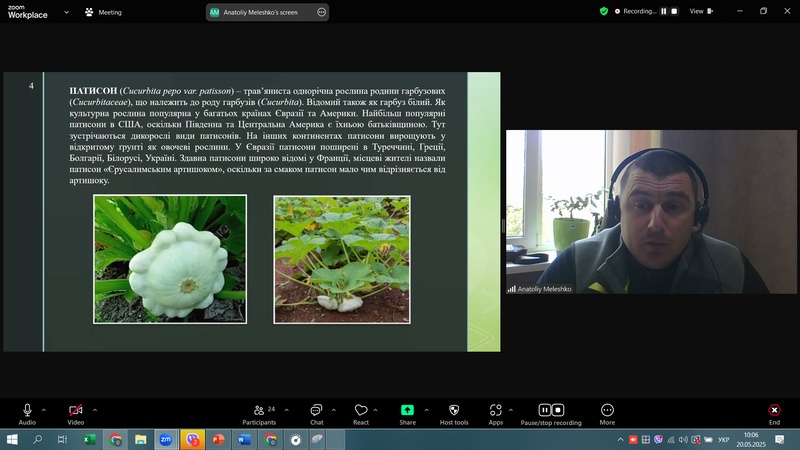The height and width of the screenshot is (450, 800).
Task: Stop recording in the bottom toolbar
Action: pos(558,410)
